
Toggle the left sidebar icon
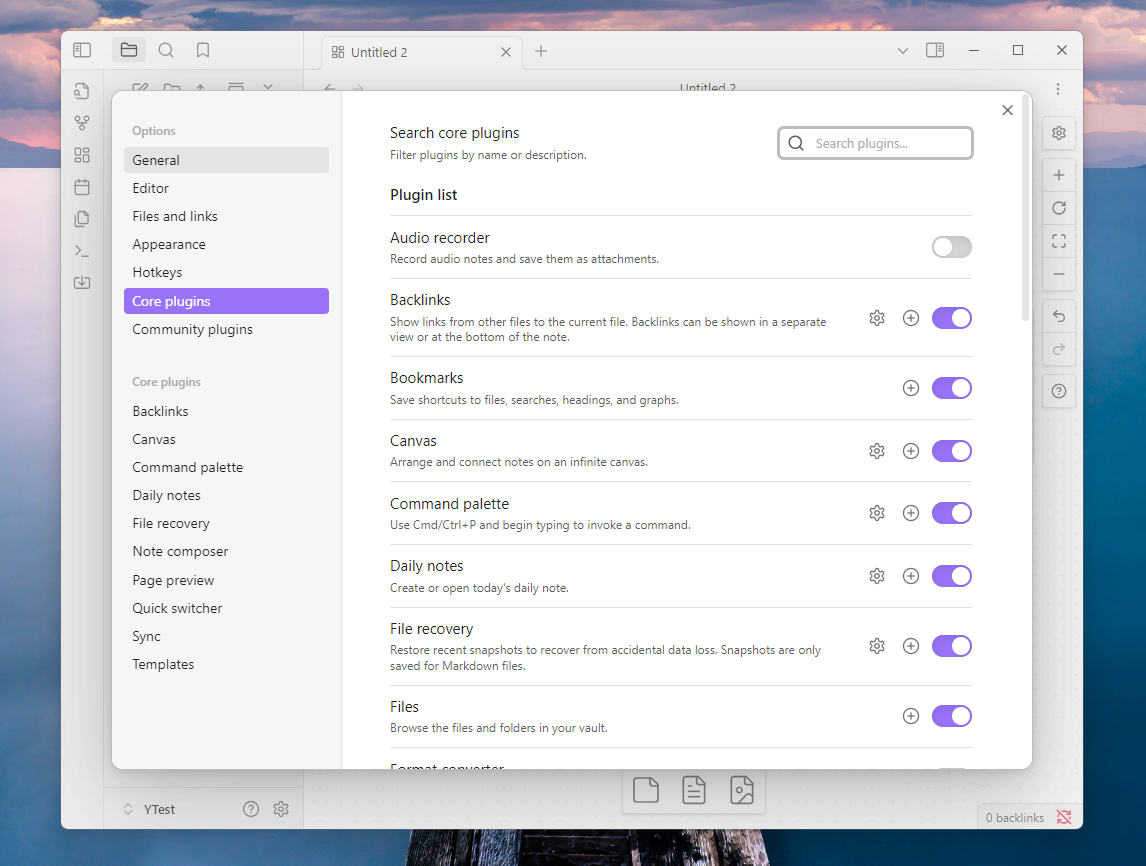82,50
